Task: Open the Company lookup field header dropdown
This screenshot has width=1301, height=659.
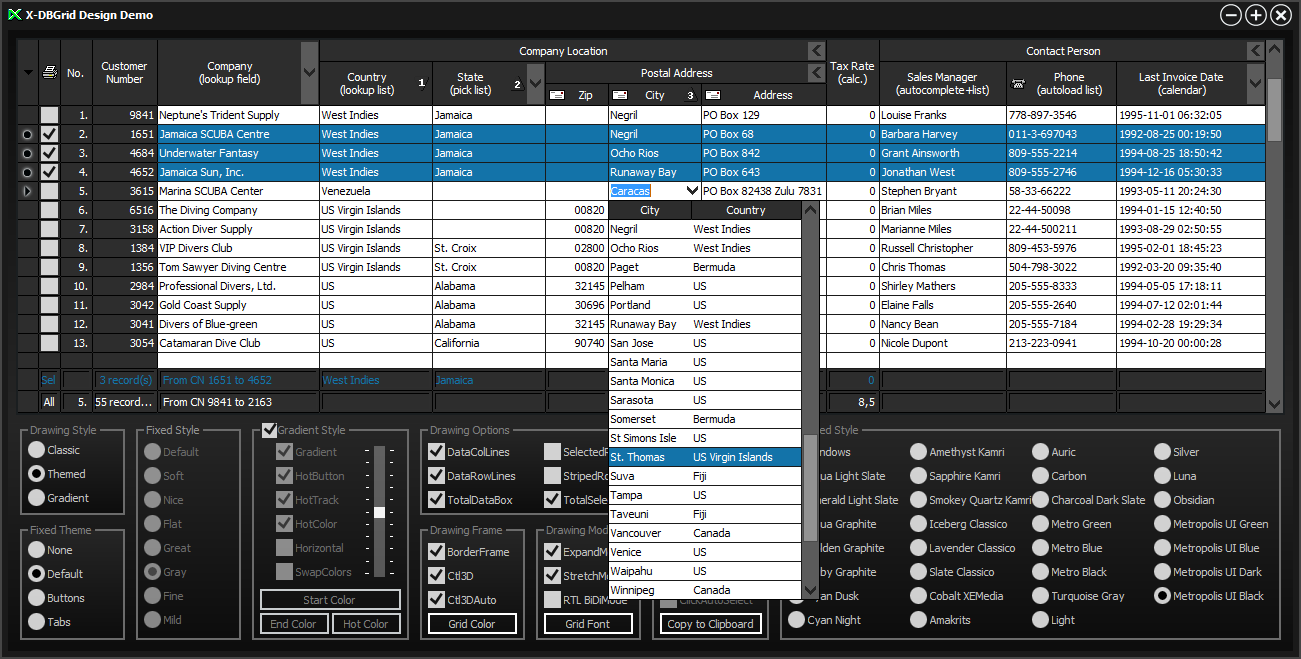Action: click(x=309, y=73)
